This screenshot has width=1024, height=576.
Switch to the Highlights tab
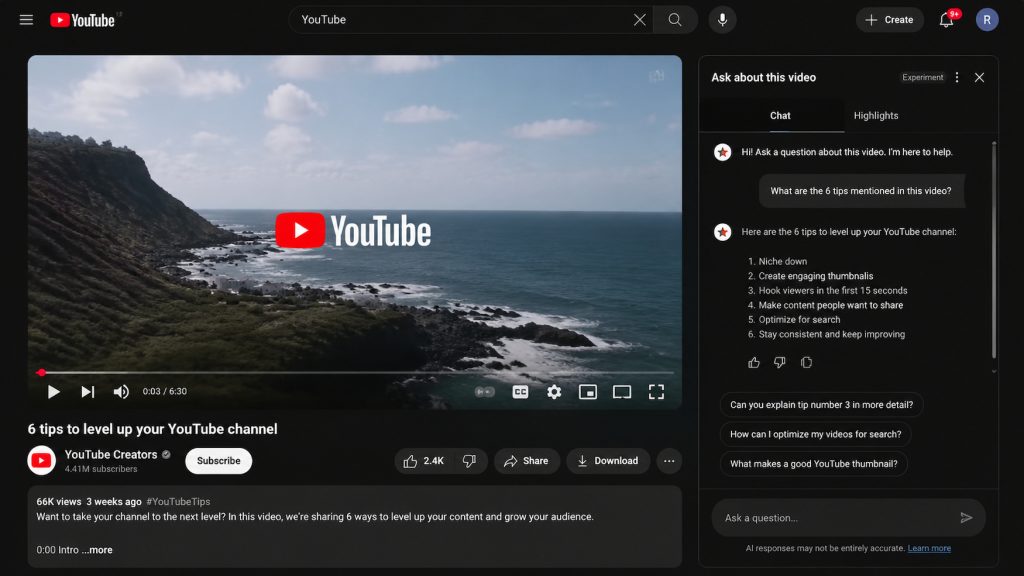(x=876, y=116)
